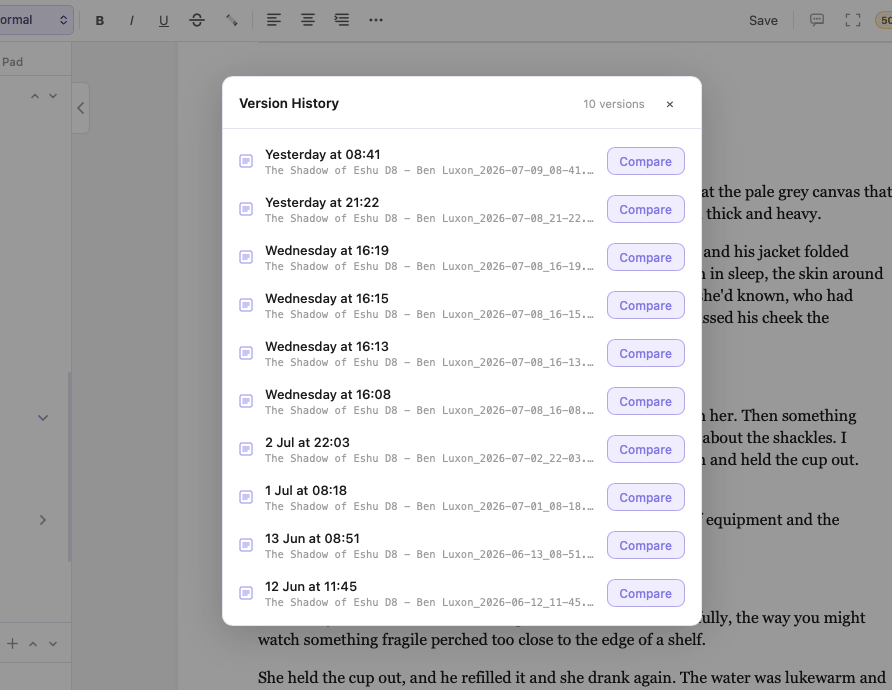Center align the text

pyautogui.click(x=308, y=20)
